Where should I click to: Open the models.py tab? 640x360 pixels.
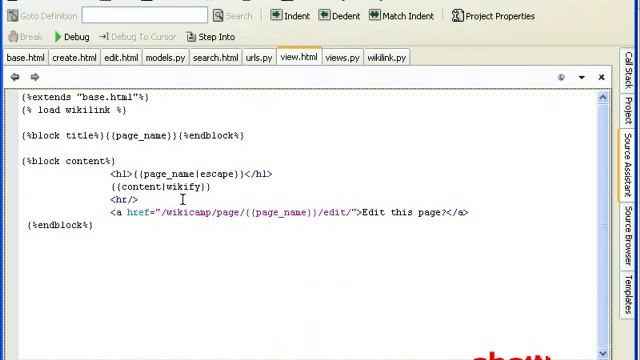click(165, 58)
